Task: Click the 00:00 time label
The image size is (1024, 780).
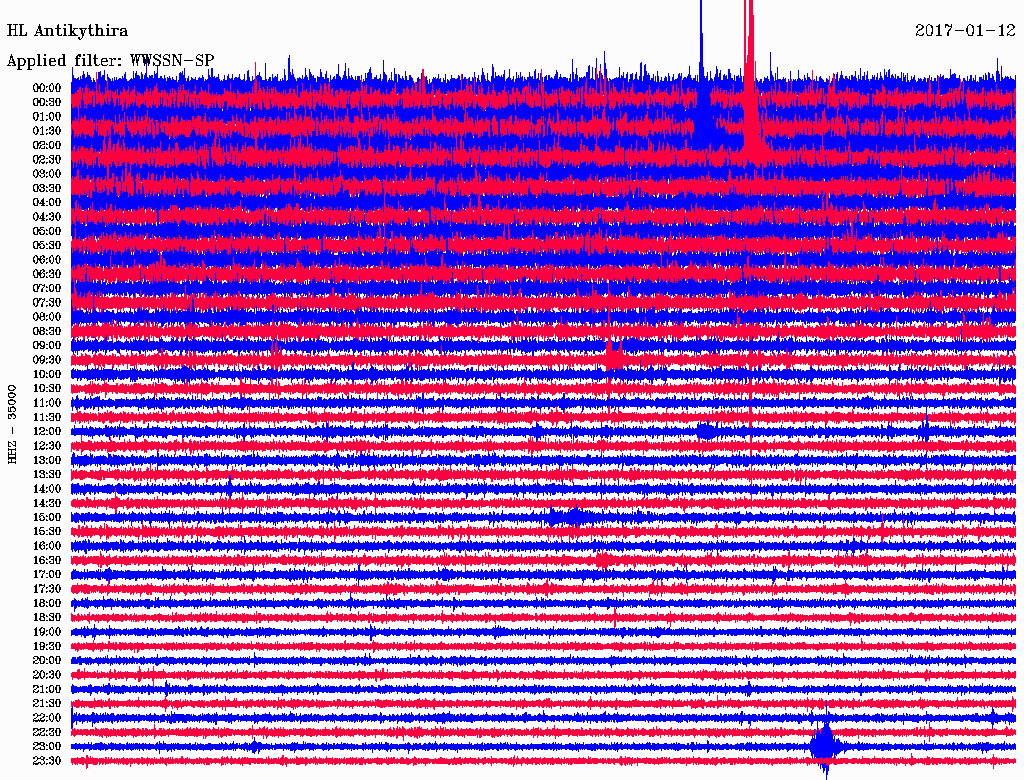Action: (47, 88)
